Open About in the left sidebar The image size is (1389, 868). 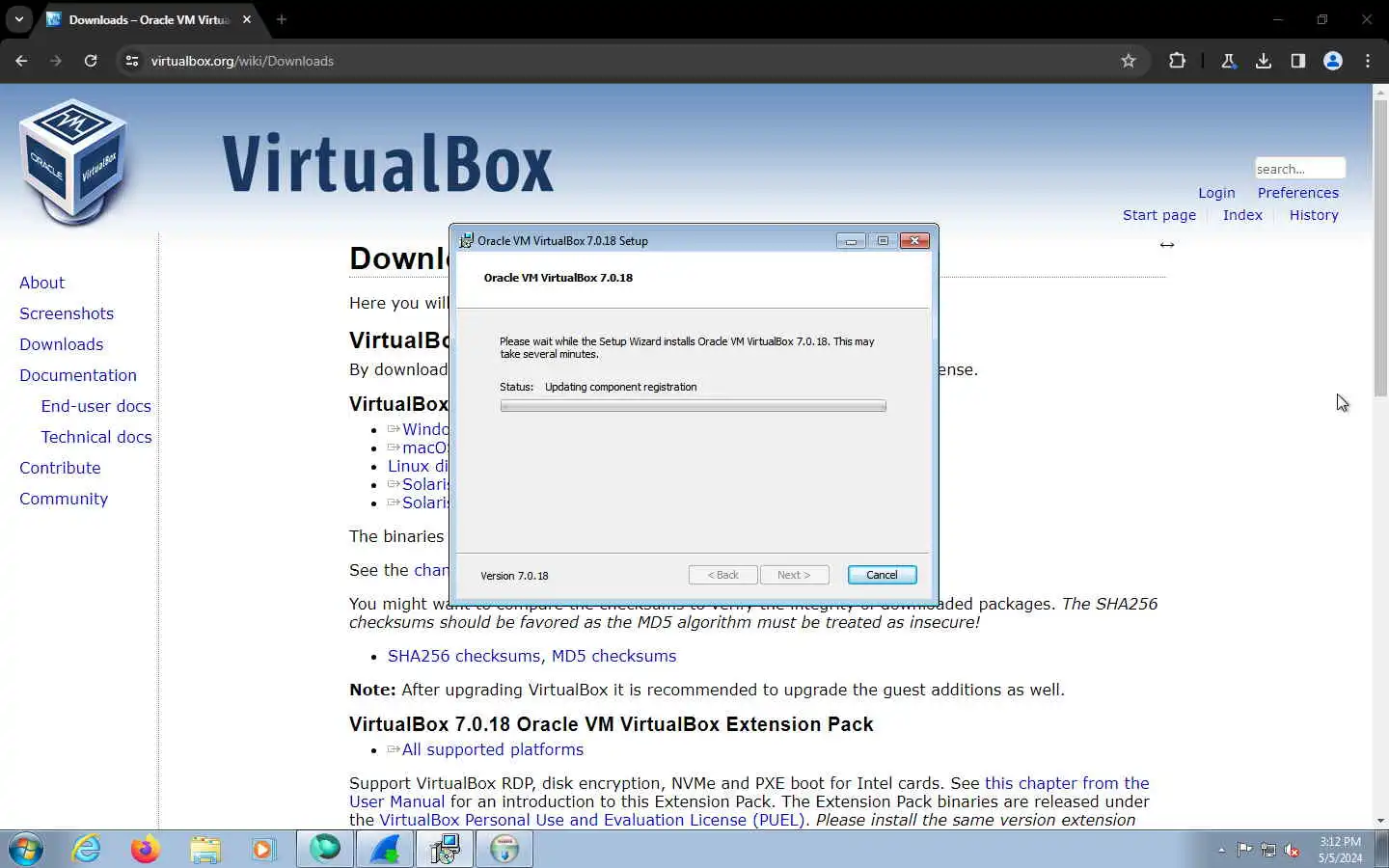pos(42,283)
